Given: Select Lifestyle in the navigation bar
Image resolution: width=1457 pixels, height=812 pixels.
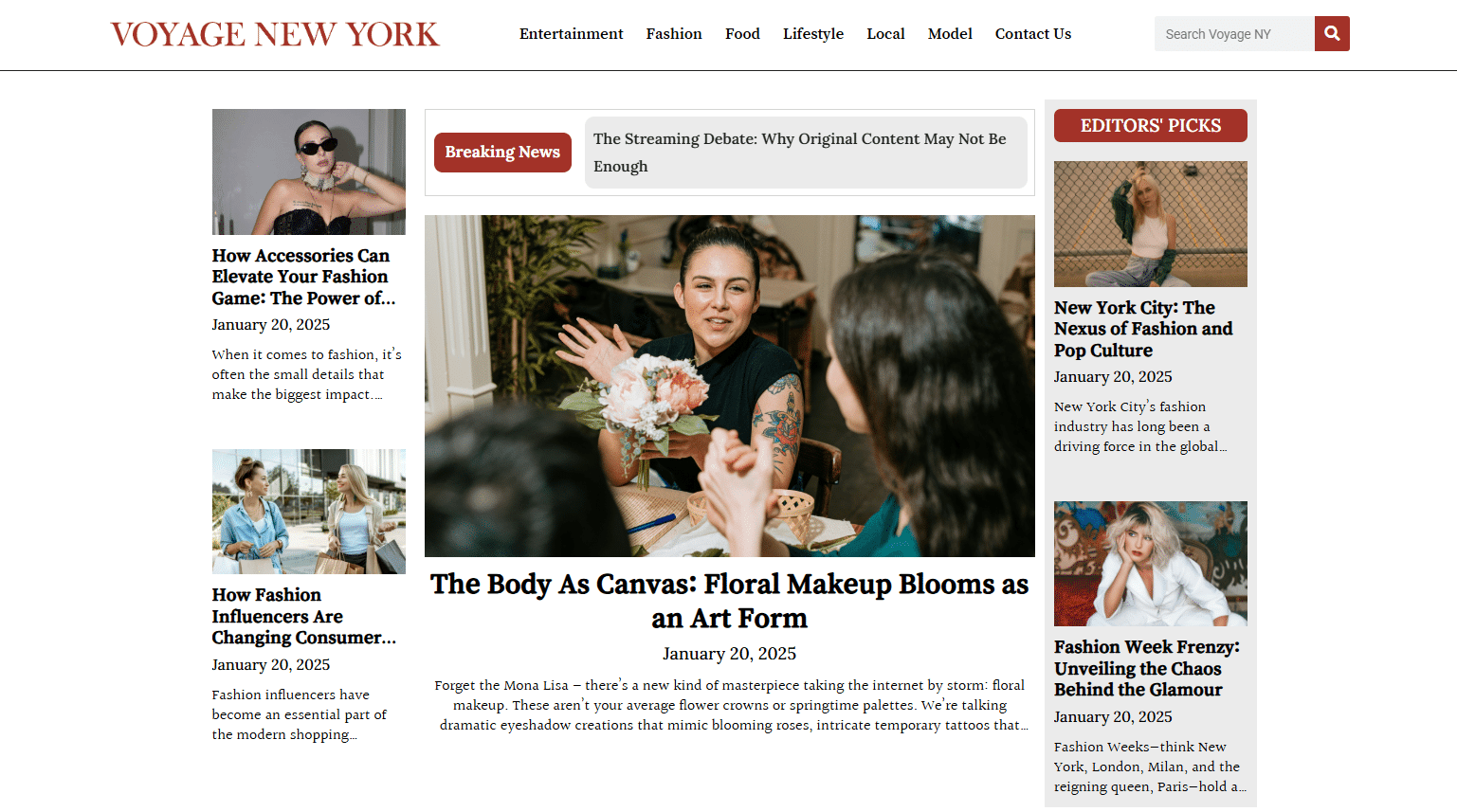Looking at the screenshot, I should tap(813, 34).
